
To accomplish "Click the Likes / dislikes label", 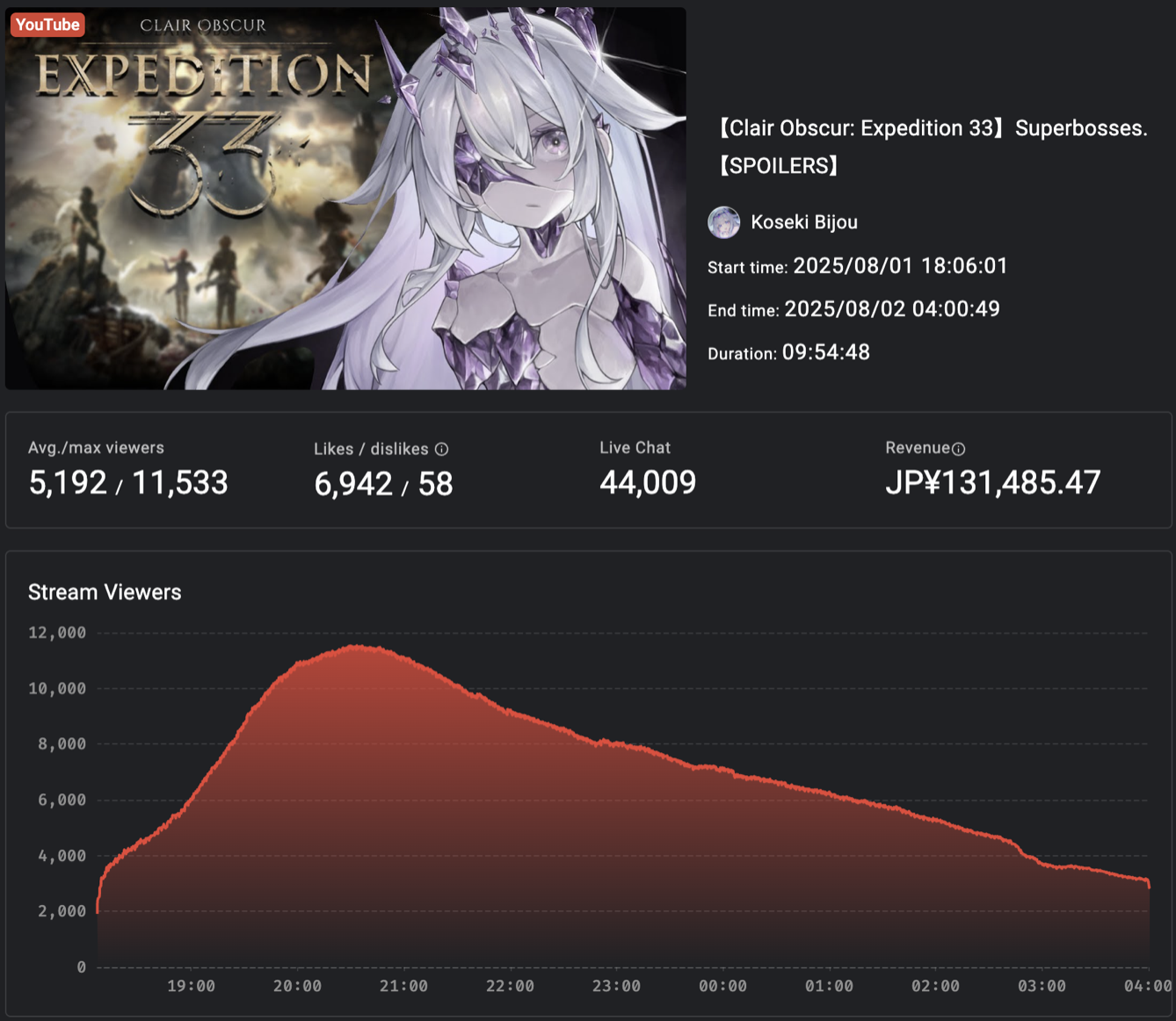I will [371, 449].
